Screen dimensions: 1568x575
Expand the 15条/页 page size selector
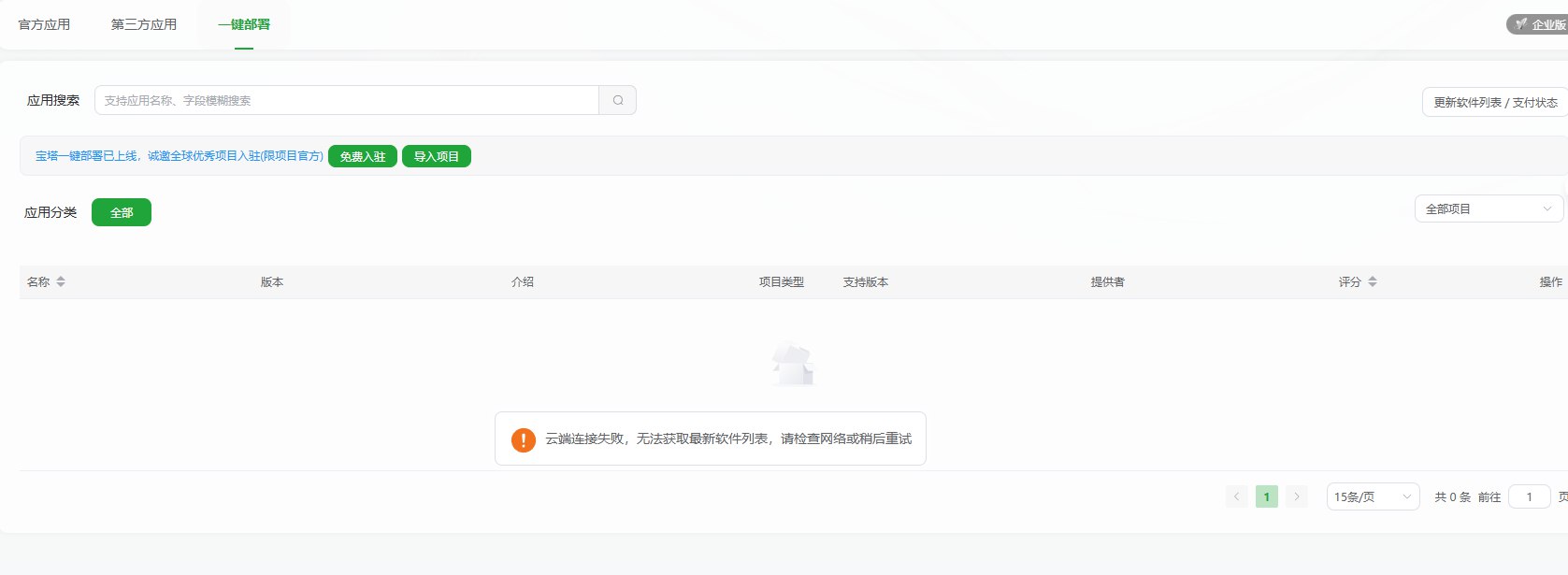pos(1372,496)
